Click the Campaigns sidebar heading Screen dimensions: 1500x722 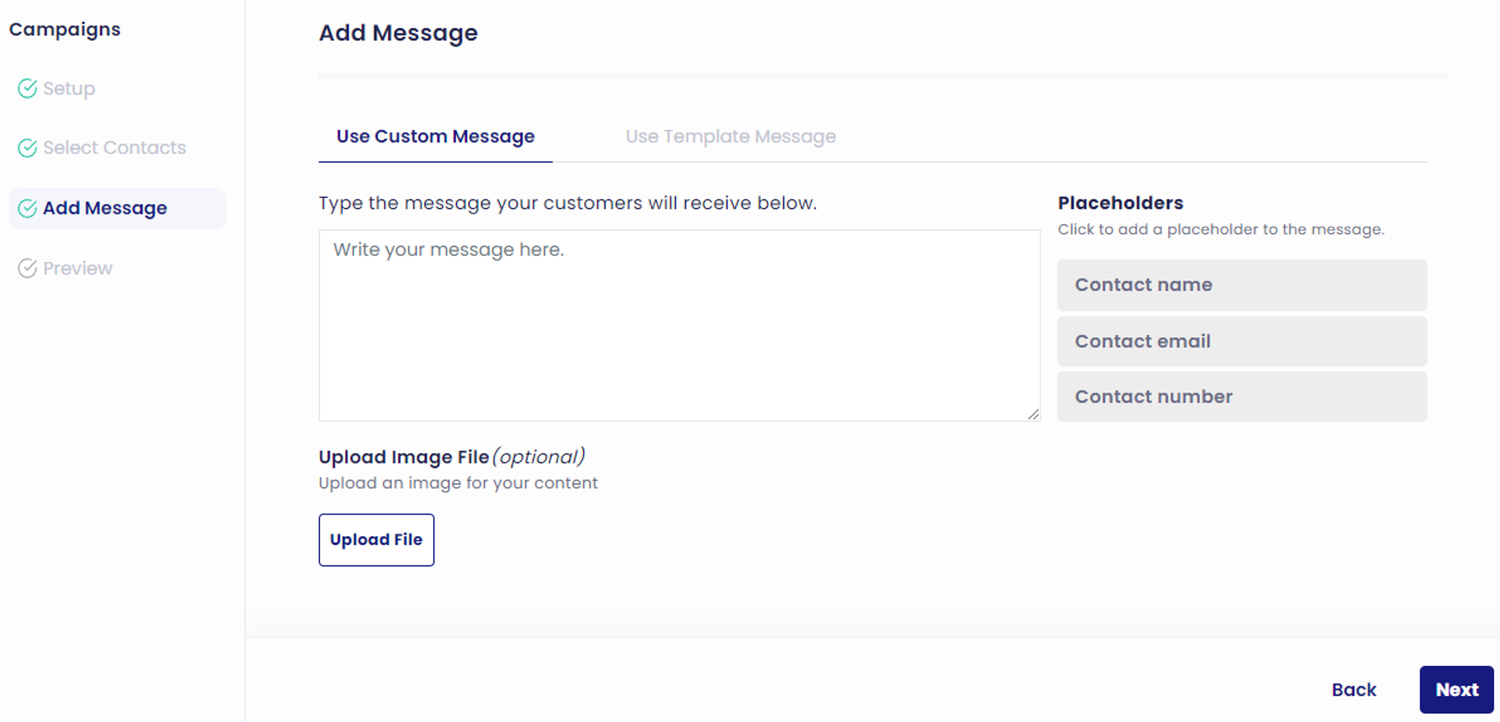click(65, 30)
